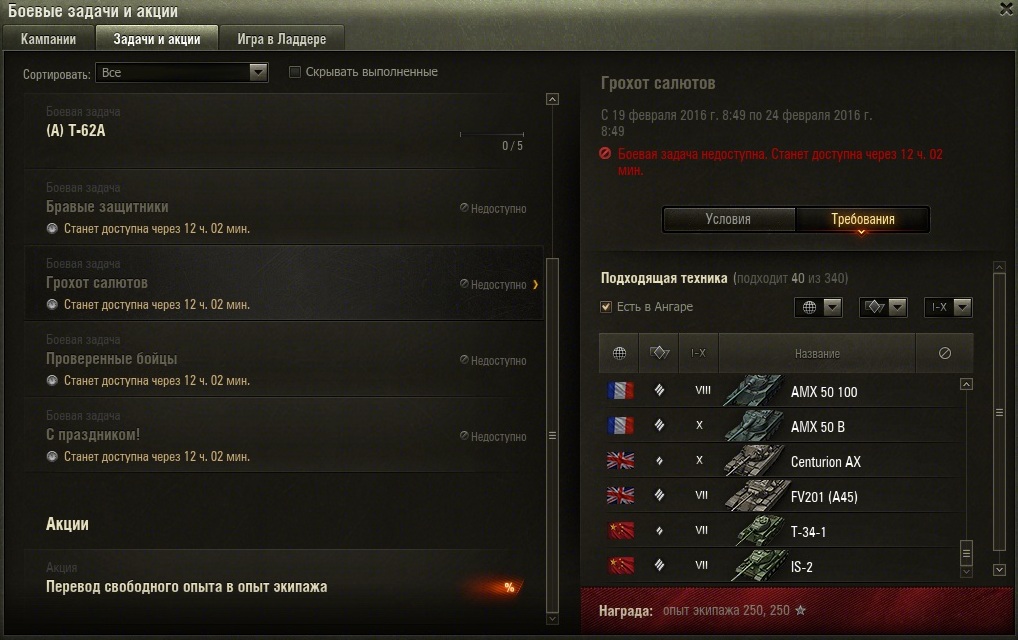
Task: Click the percent discount icon on crew experience promo
Action: click(x=509, y=587)
